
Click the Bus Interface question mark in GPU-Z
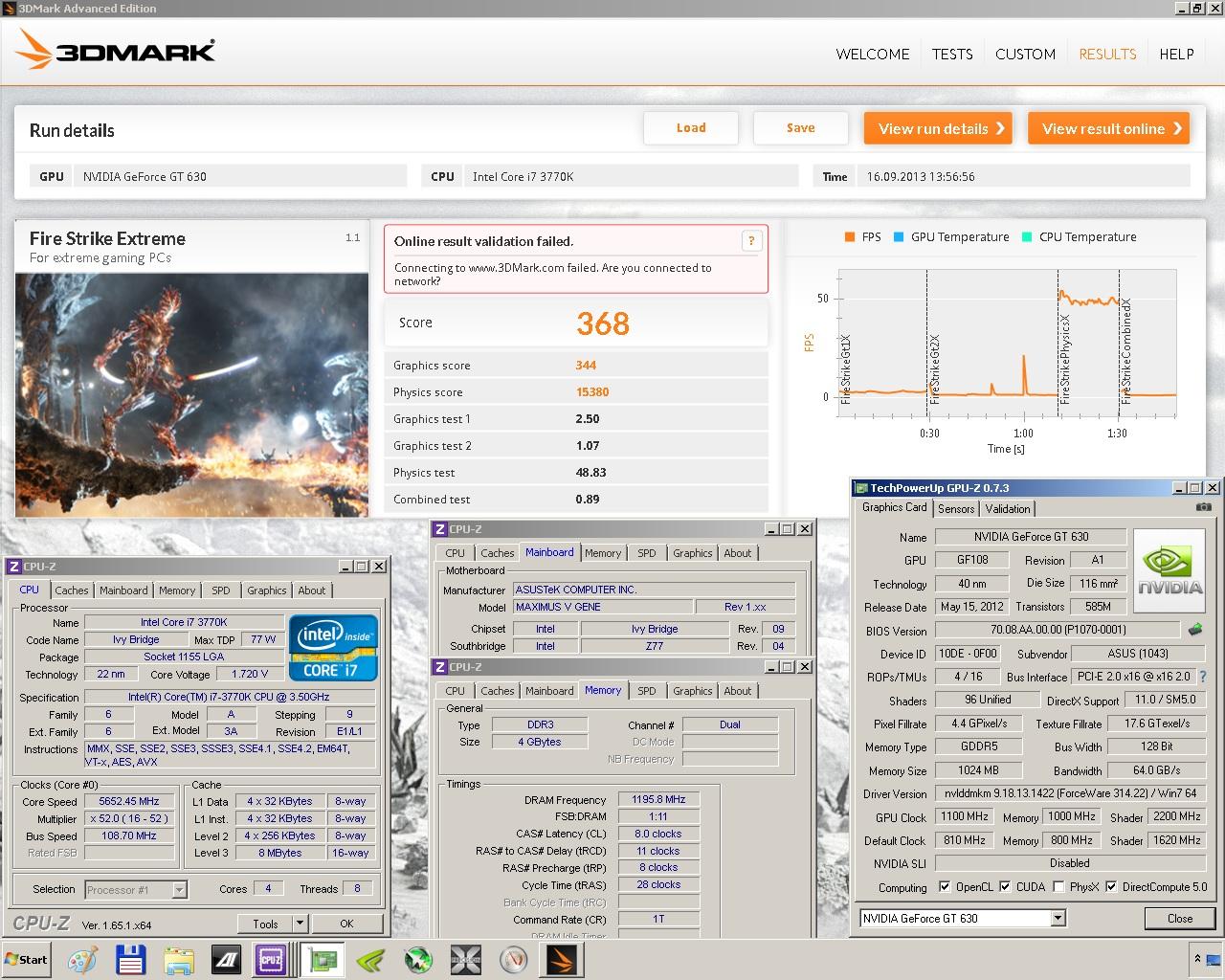click(1203, 677)
